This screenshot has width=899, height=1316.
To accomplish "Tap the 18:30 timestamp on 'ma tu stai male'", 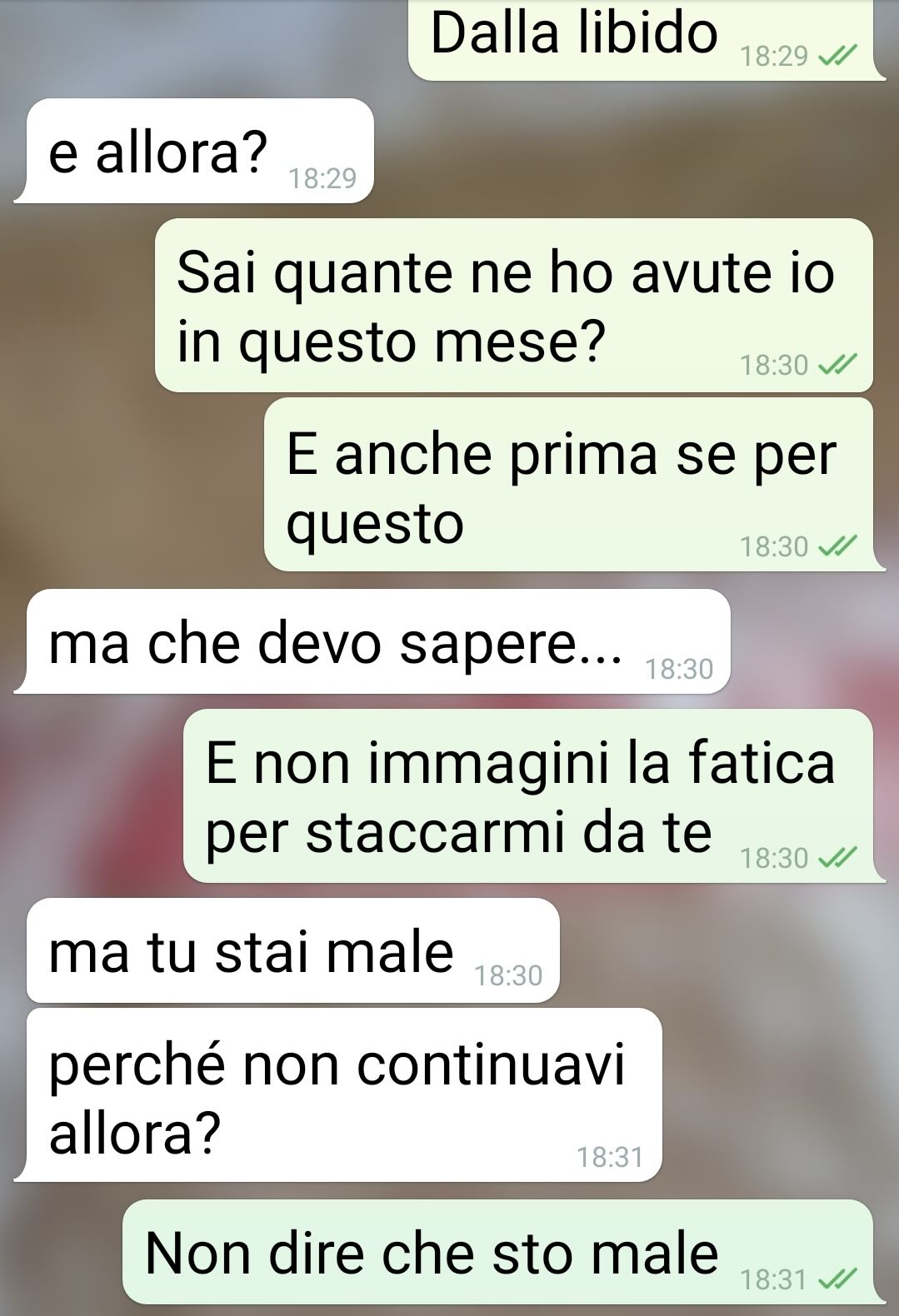I will click(x=508, y=975).
